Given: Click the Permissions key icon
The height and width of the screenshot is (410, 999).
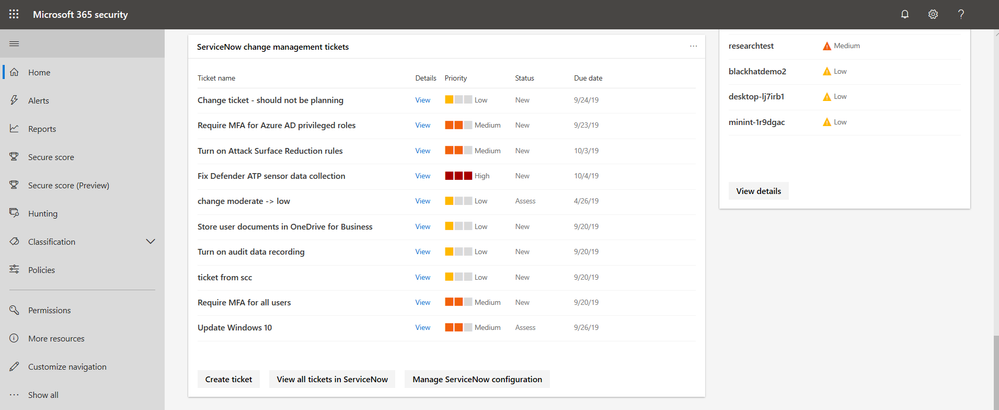Looking at the screenshot, I should [x=14, y=311].
